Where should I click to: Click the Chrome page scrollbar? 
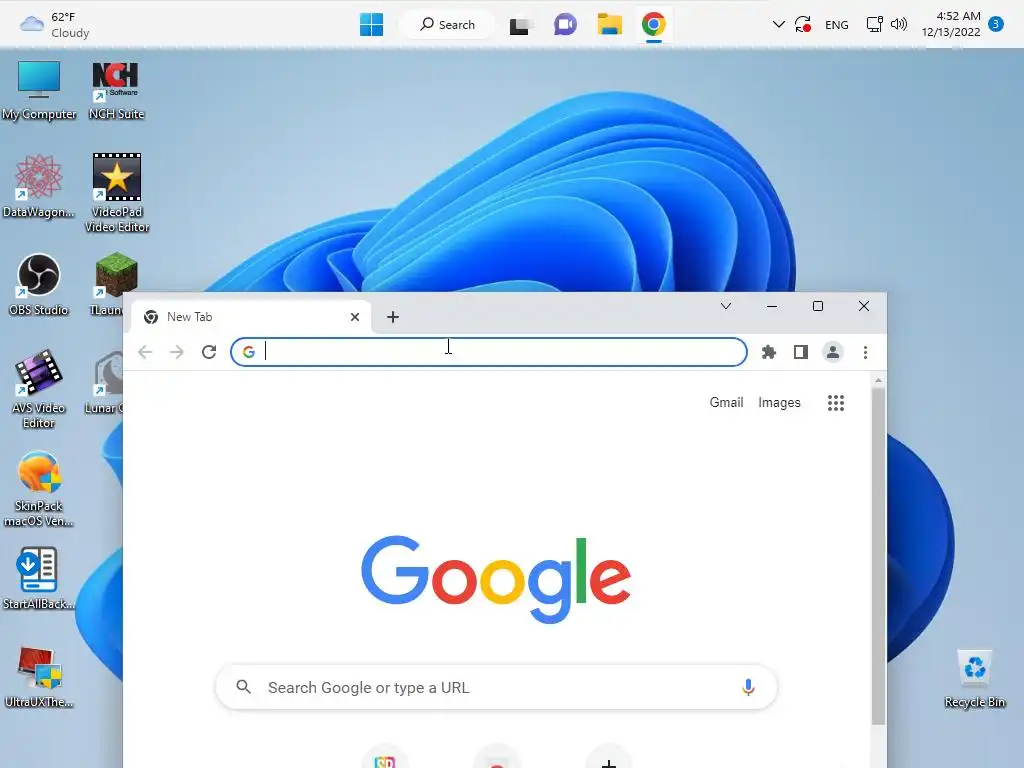(x=878, y=555)
